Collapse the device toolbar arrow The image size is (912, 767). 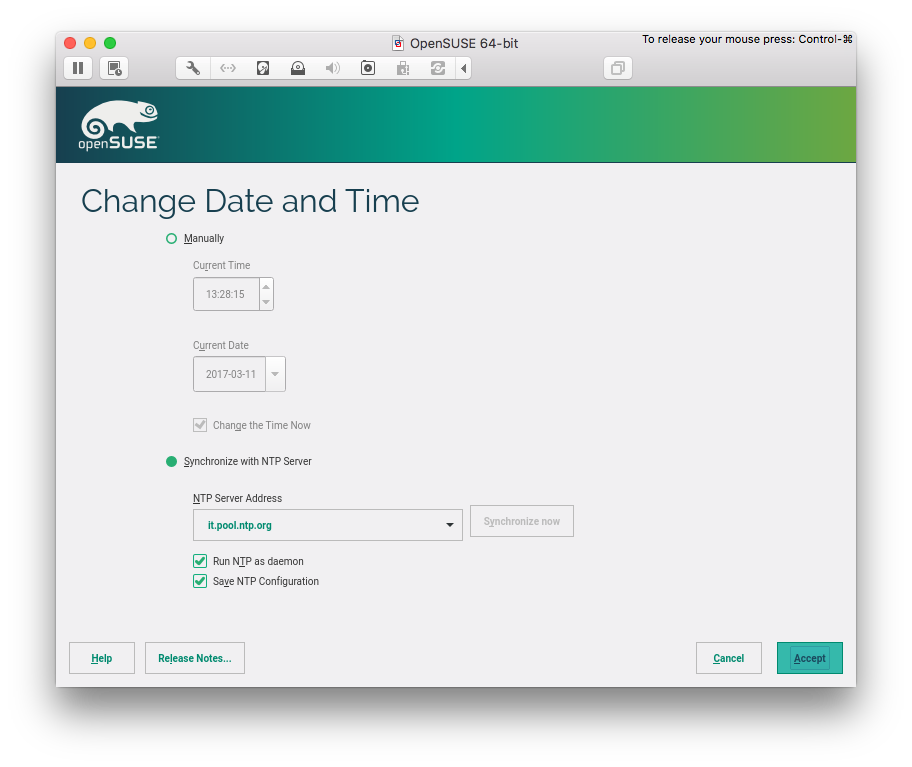[464, 68]
